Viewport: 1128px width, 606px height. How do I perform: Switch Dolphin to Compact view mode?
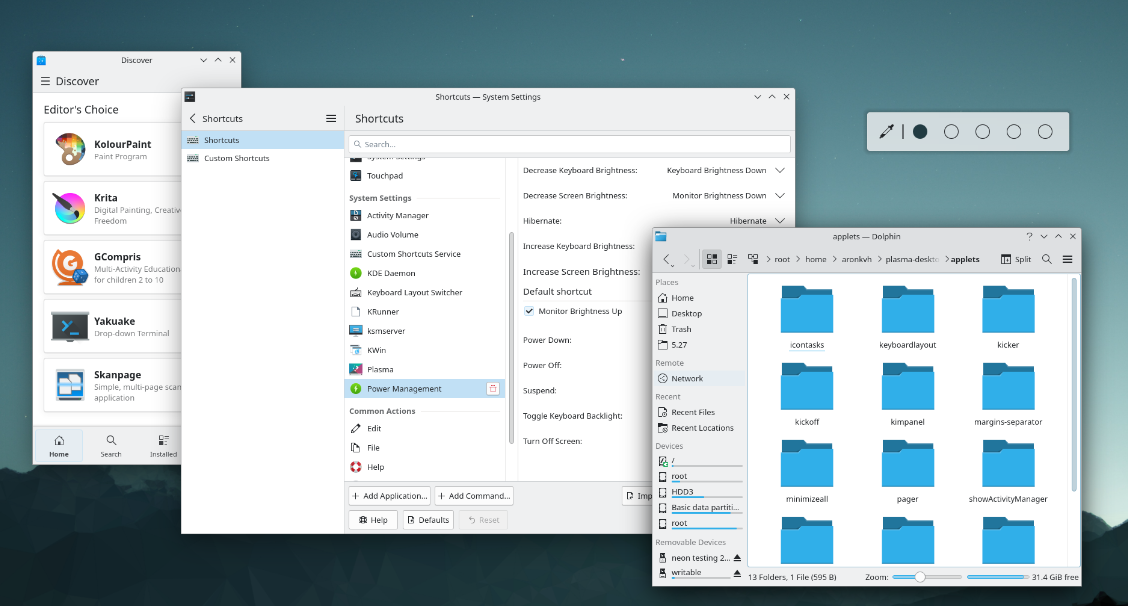pyautogui.click(x=732, y=259)
